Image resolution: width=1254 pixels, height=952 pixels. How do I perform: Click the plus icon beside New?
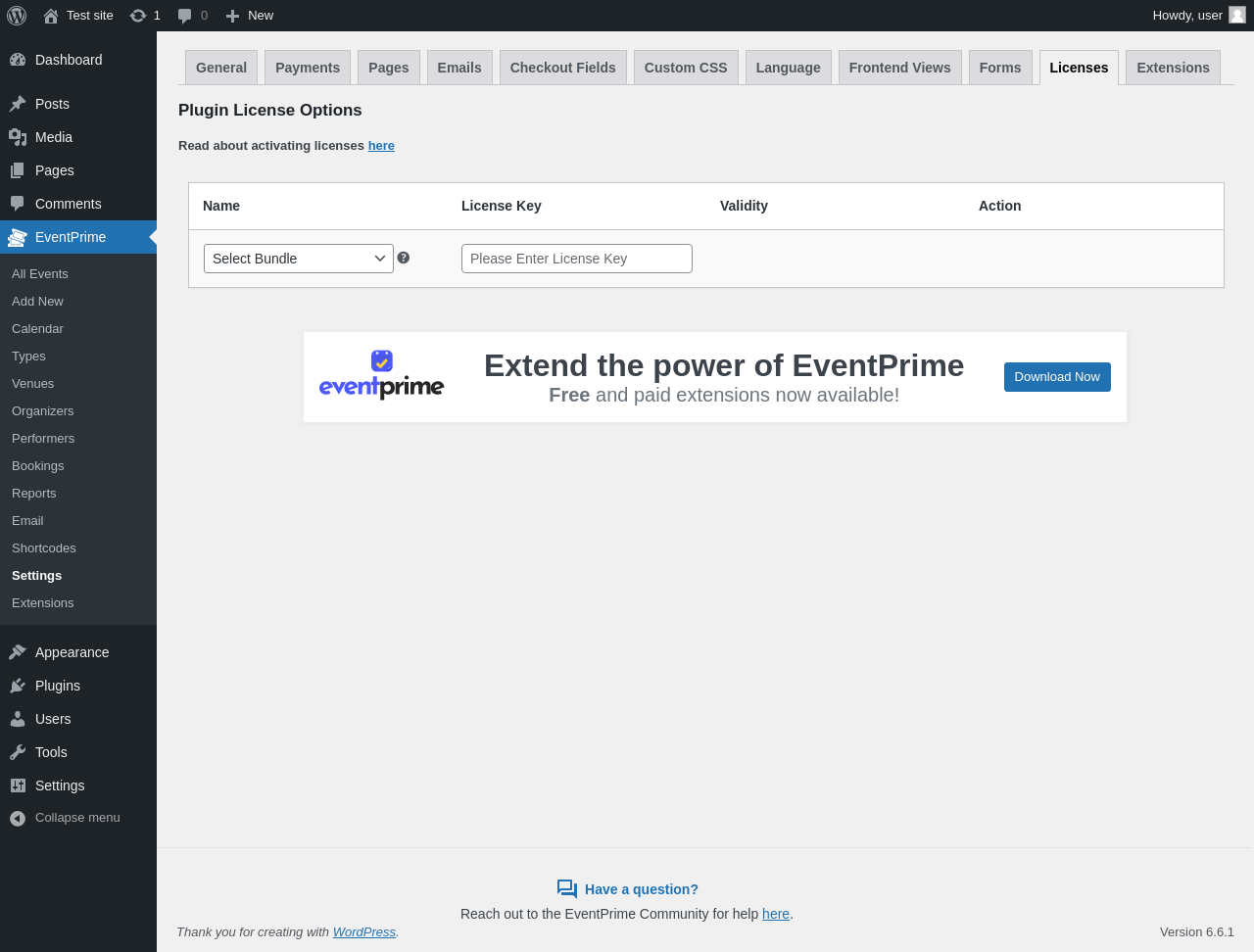pos(232,16)
